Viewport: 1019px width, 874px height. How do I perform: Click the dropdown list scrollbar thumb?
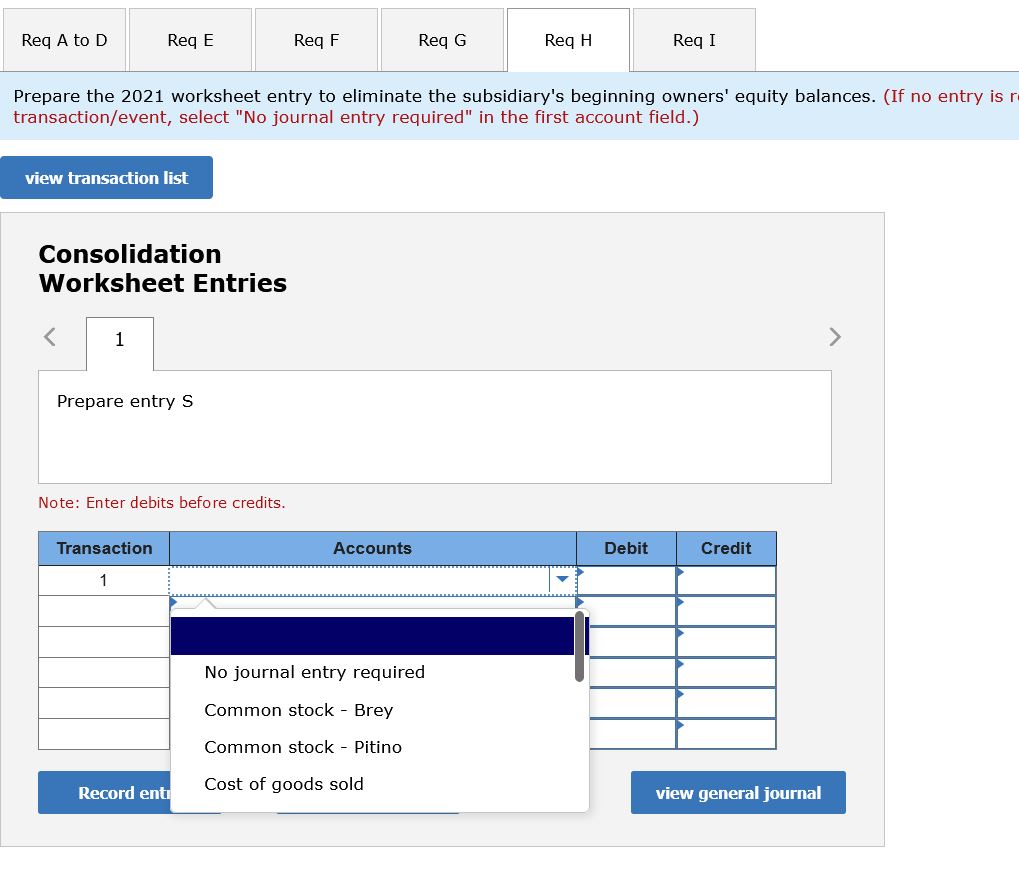click(580, 647)
